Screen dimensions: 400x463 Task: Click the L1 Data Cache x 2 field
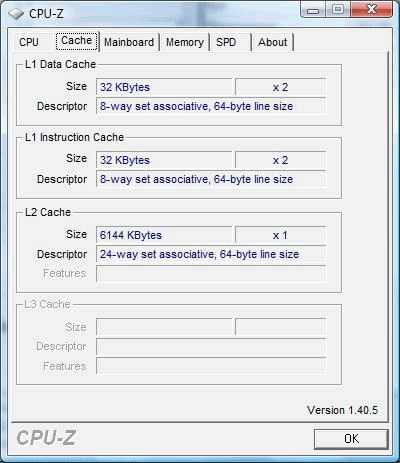(x=280, y=87)
